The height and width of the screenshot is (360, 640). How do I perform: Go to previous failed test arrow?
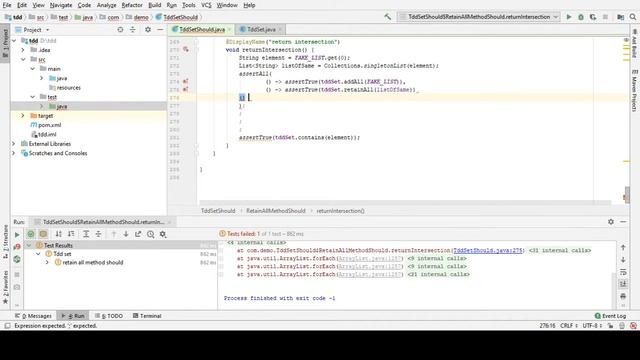[x=114, y=234]
